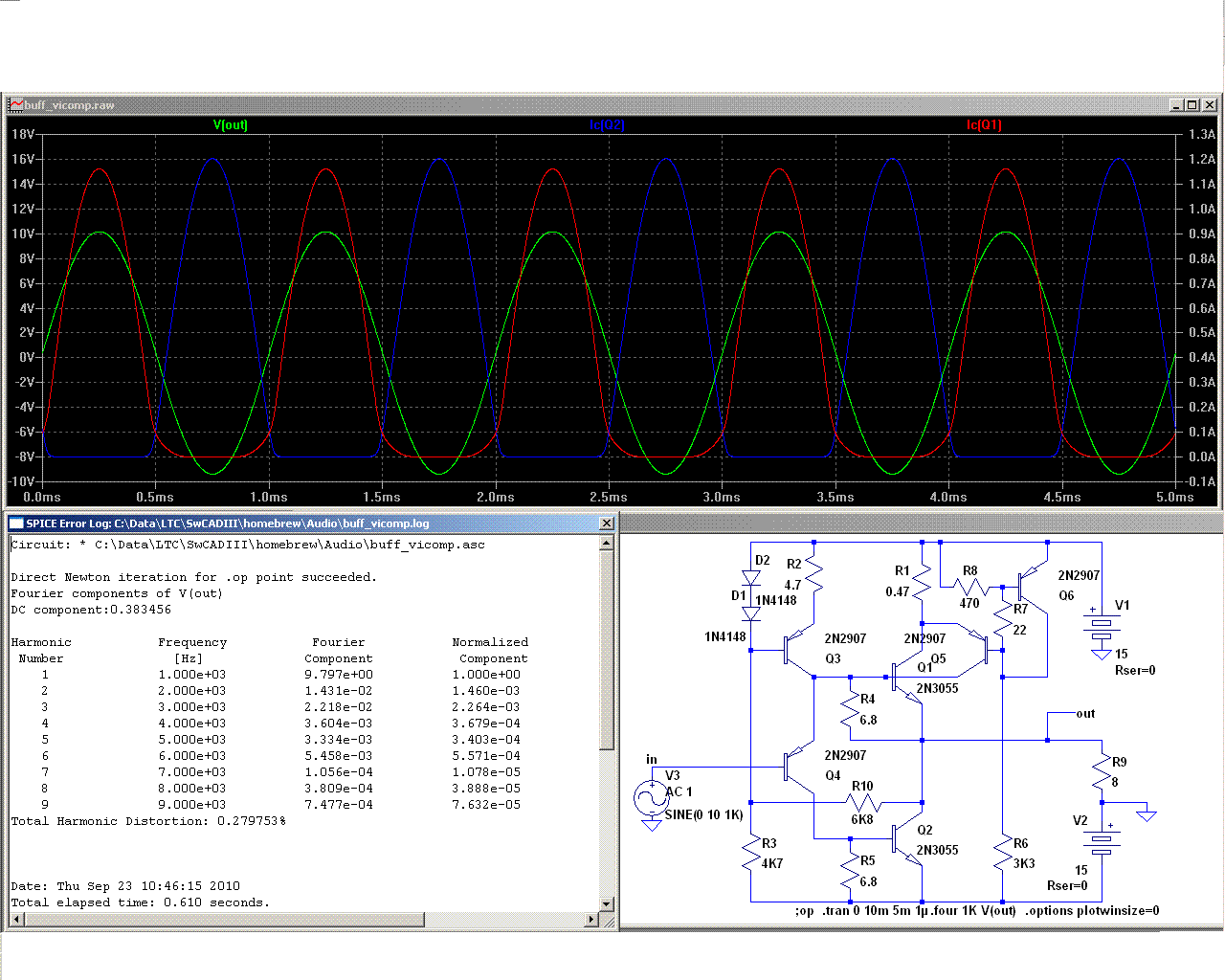Select resistor R1 0.47
1225x980 pixels.
[x=922, y=580]
